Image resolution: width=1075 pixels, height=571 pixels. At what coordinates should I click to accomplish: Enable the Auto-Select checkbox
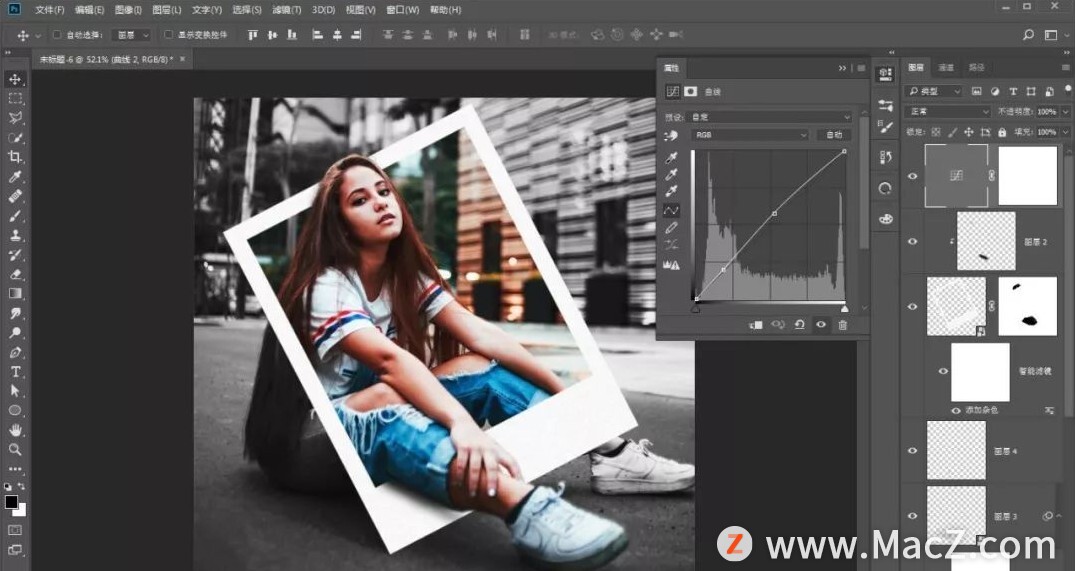tap(57, 35)
